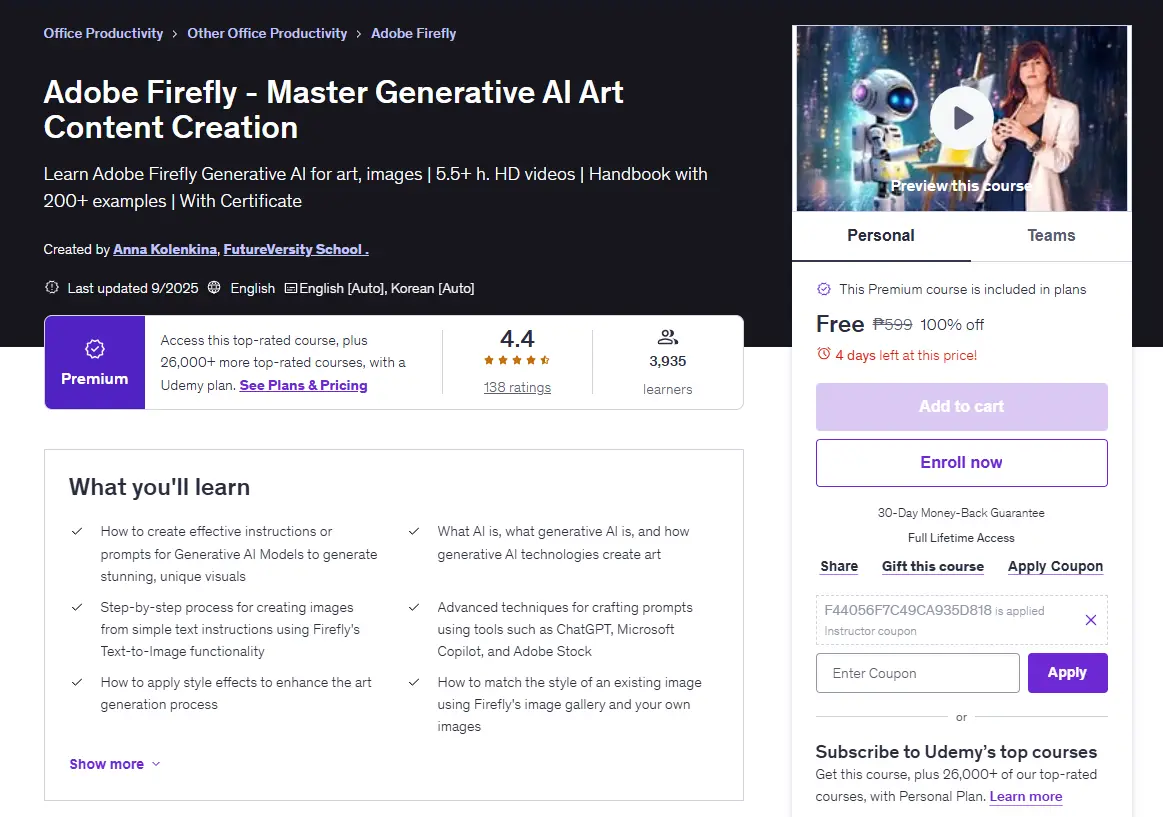1163x817 pixels.
Task: Open Anna Kolenkina instructor profile
Action: click(165, 249)
